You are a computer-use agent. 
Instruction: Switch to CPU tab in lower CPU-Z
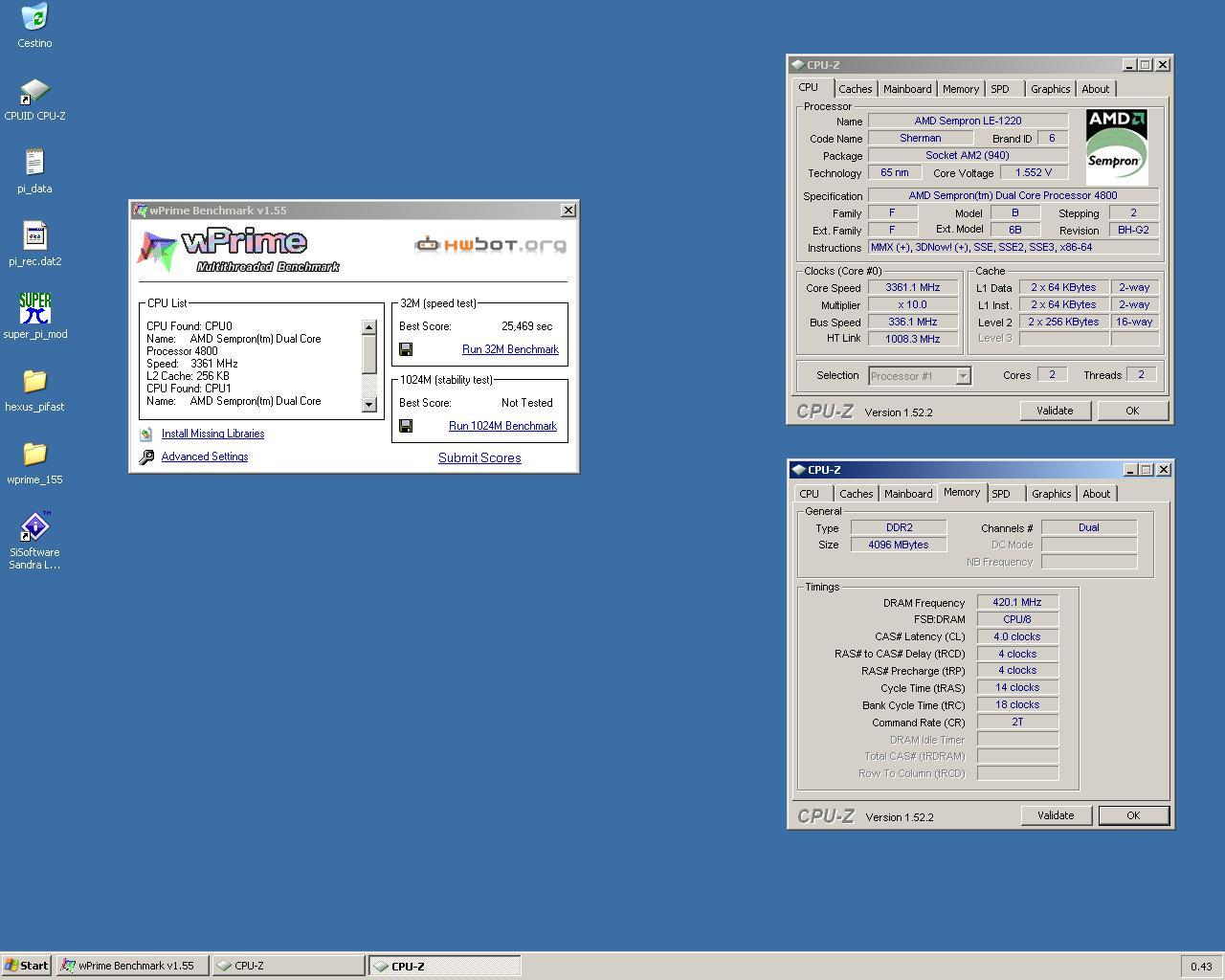tap(810, 494)
